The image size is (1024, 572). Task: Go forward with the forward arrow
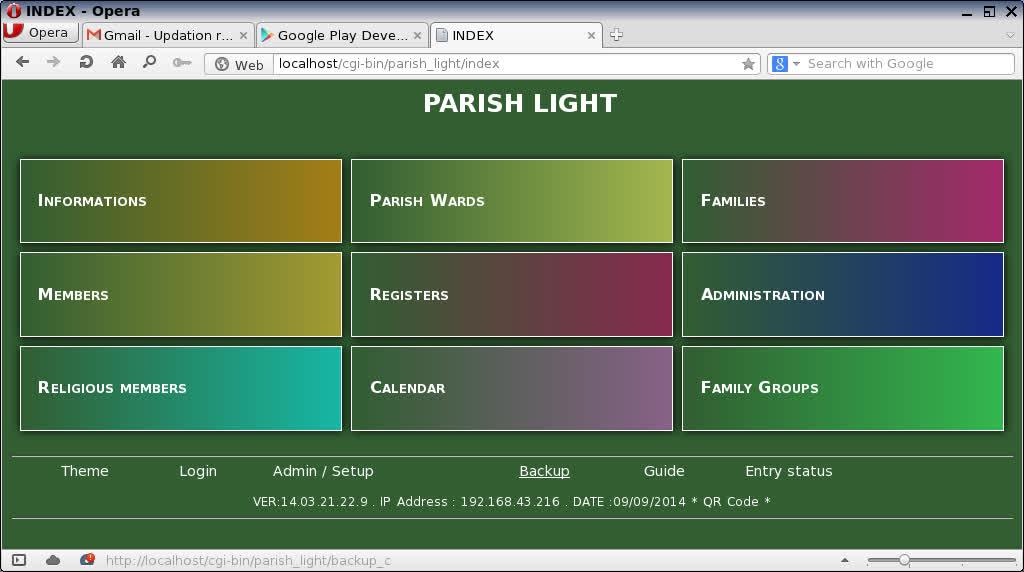(54, 62)
